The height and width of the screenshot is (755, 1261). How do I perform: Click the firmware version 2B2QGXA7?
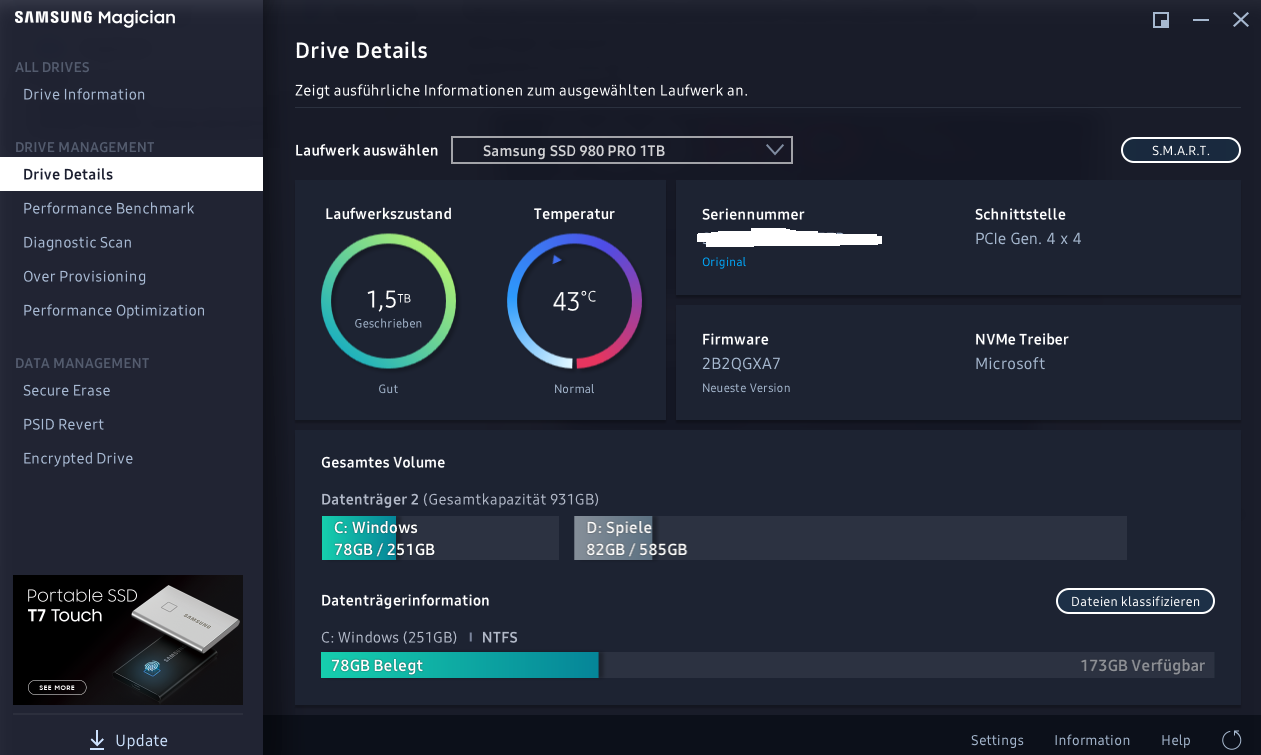tap(741, 364)
